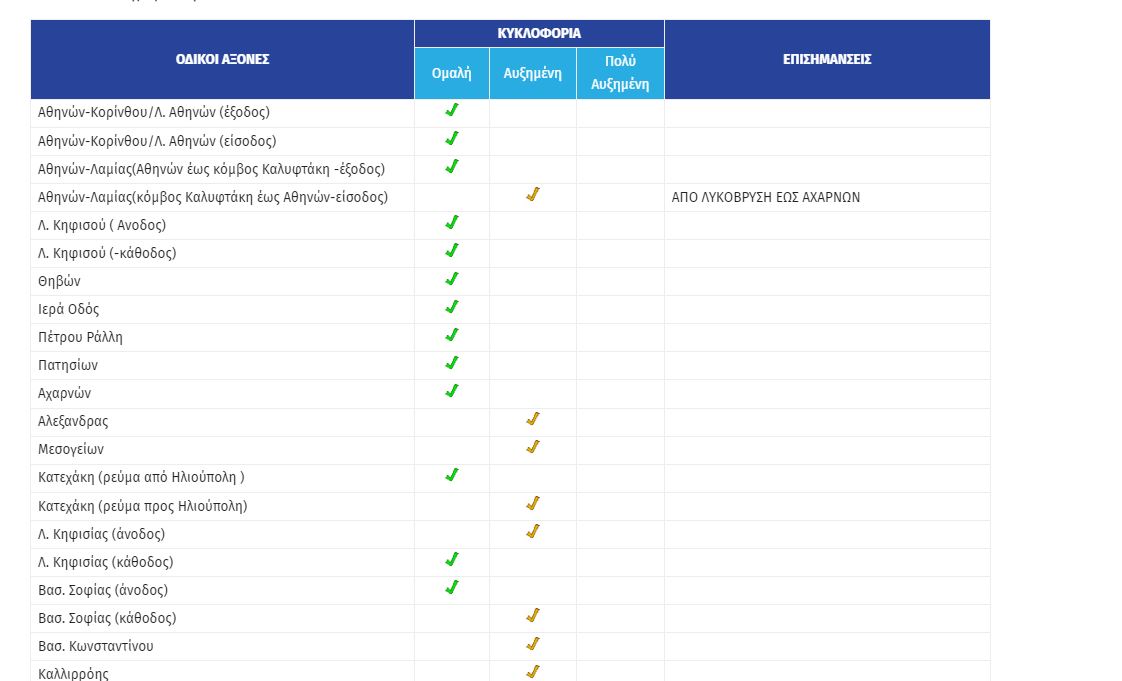Click yellow checkmark for Μεσογείων row
This screenshot has height=681, width=1122.
(533, 447)
